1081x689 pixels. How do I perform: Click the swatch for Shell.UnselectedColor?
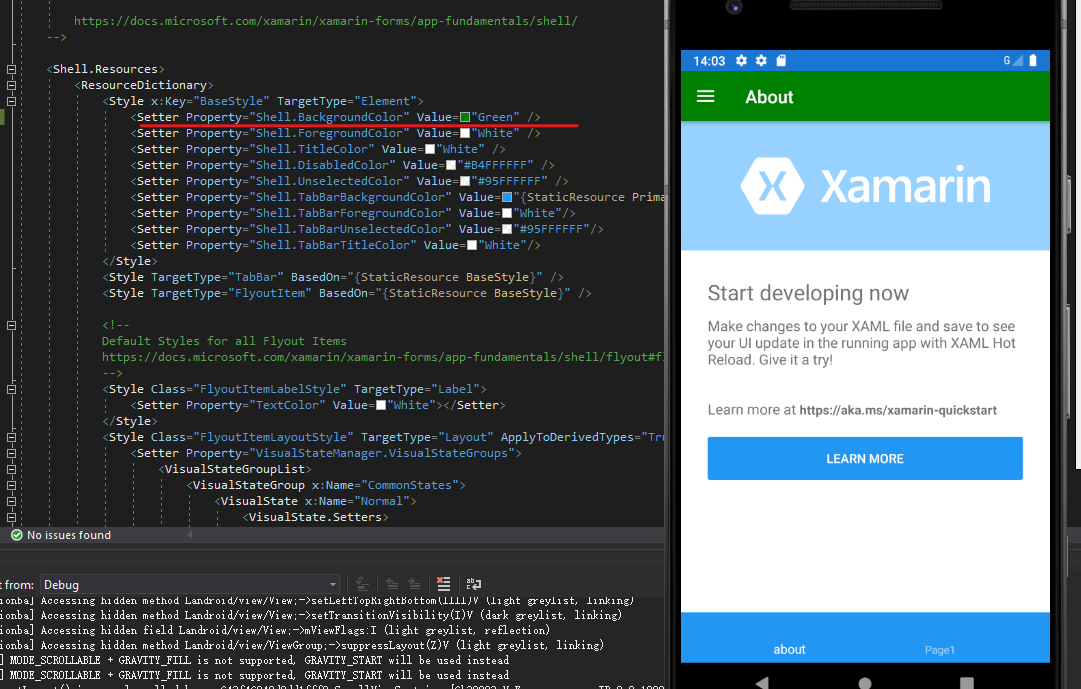point(465,181)
